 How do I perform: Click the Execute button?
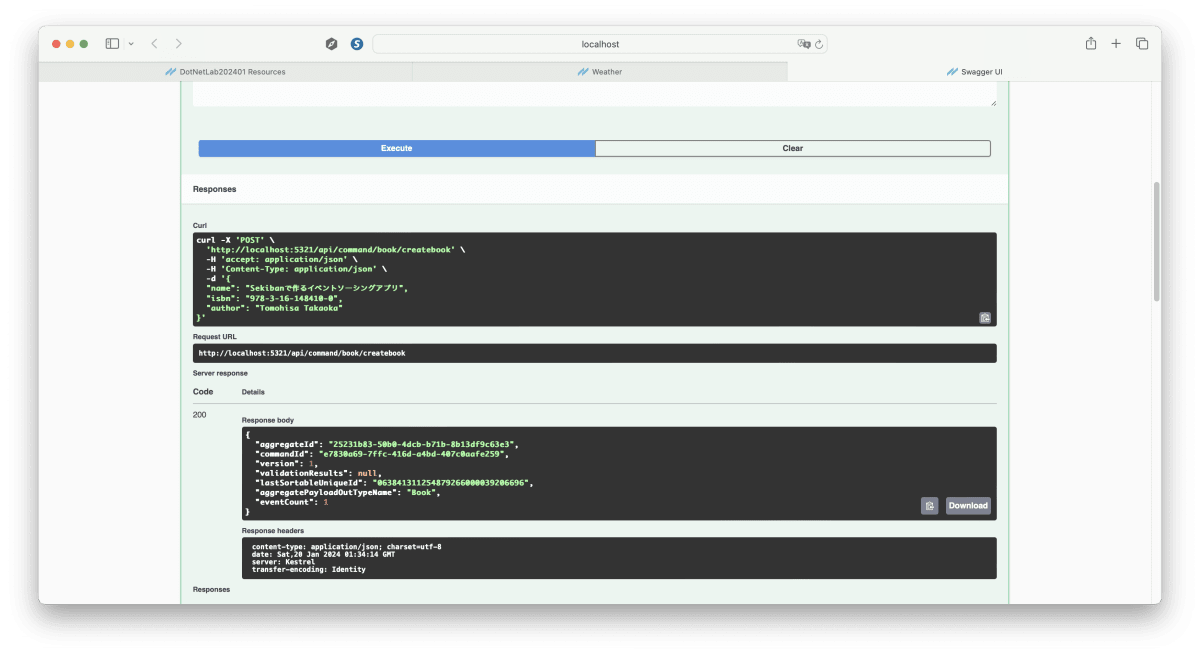click(x=397, y=148)
